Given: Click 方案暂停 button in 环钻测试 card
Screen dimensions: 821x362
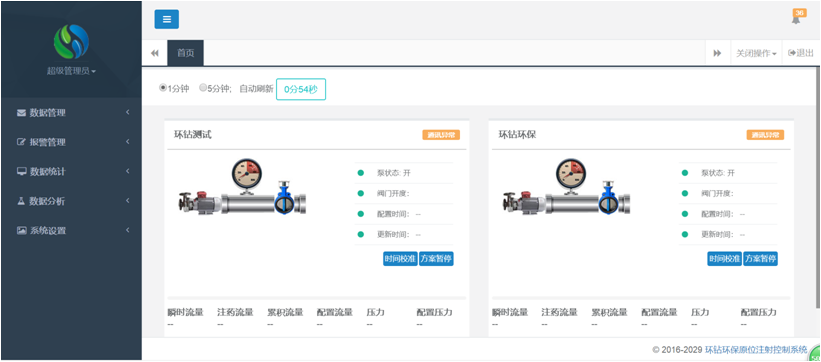Looking at the screenshot, I should 436,259.
